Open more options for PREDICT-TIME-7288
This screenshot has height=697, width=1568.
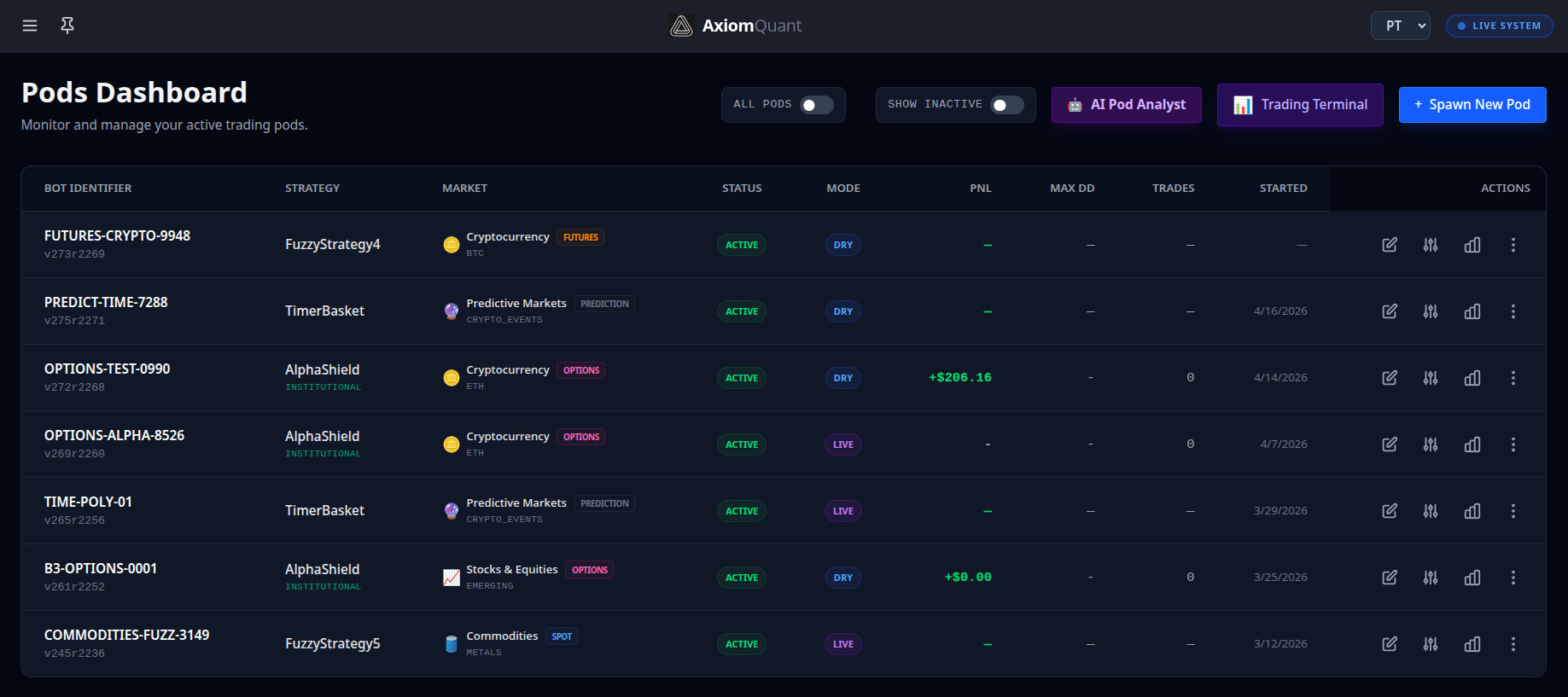coord(1513,311)
